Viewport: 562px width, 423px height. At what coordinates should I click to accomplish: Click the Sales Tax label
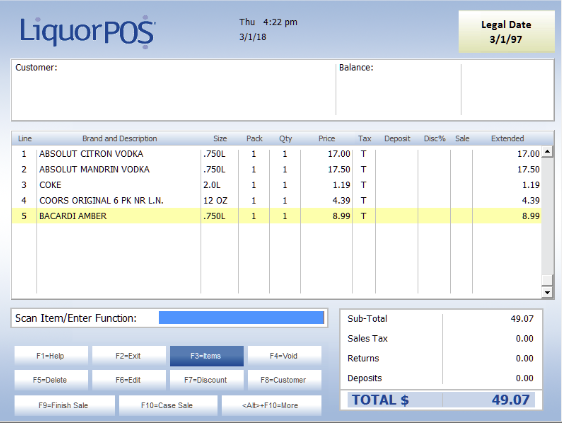pos(367,338)
